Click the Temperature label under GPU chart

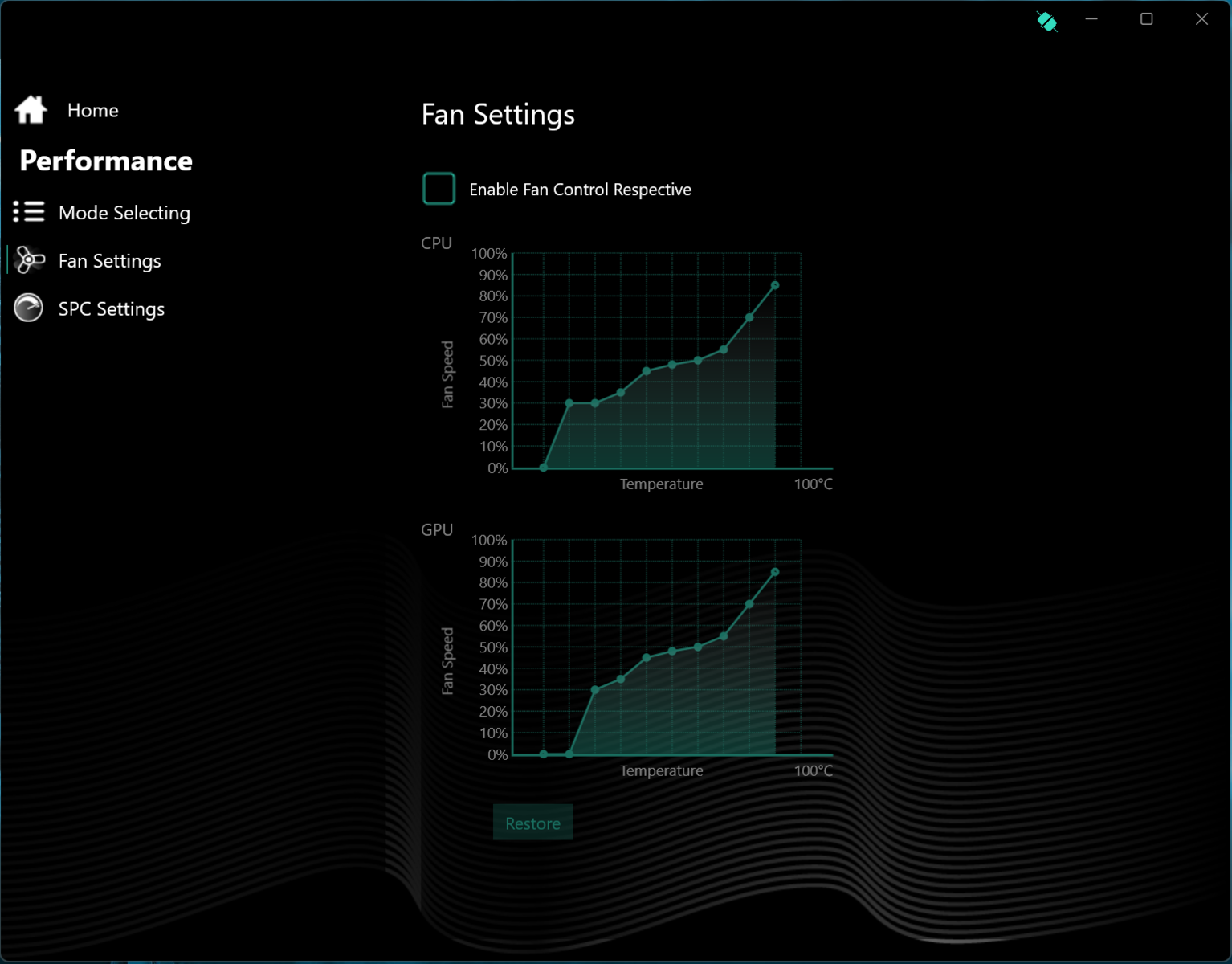click(x=662, y=770)
